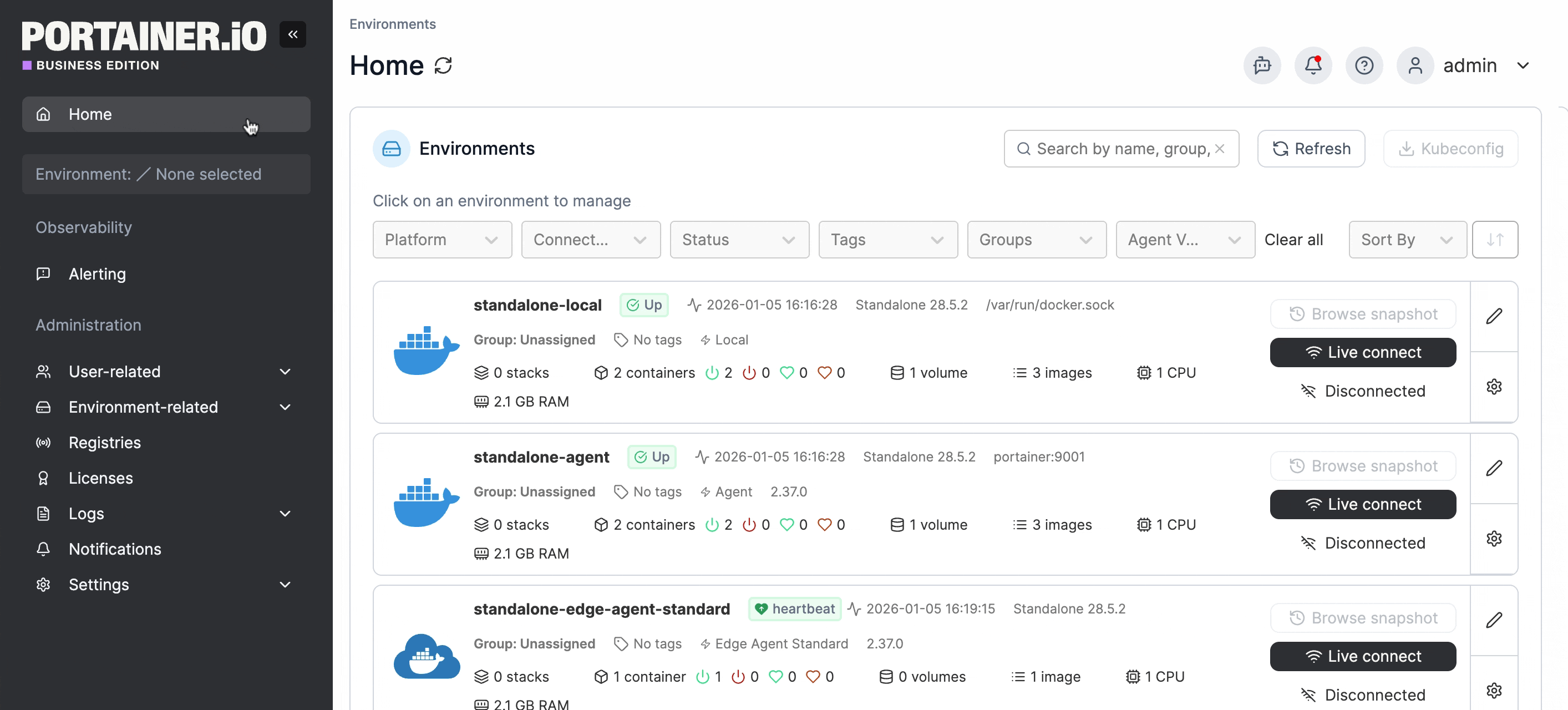Open the help question mark icon
This screenshot has height=710, width=1568.
coord(1363,65)
